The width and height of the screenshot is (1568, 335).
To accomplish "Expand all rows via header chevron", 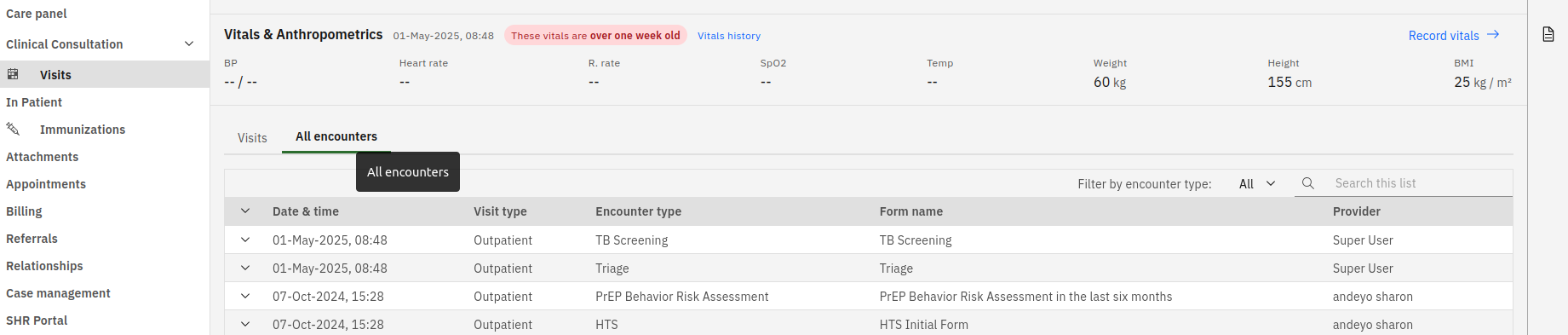I will (245, 211).
